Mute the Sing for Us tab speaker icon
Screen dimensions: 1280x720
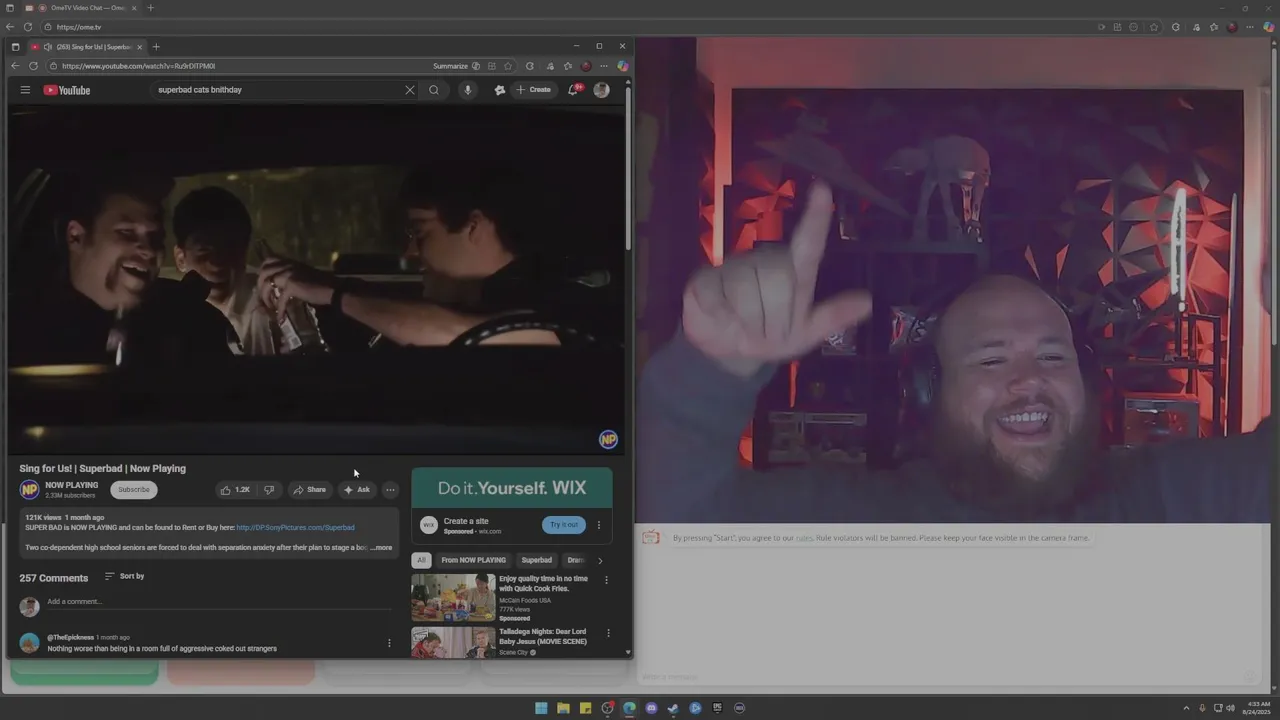pyautogui.click(x=47, y=47)
